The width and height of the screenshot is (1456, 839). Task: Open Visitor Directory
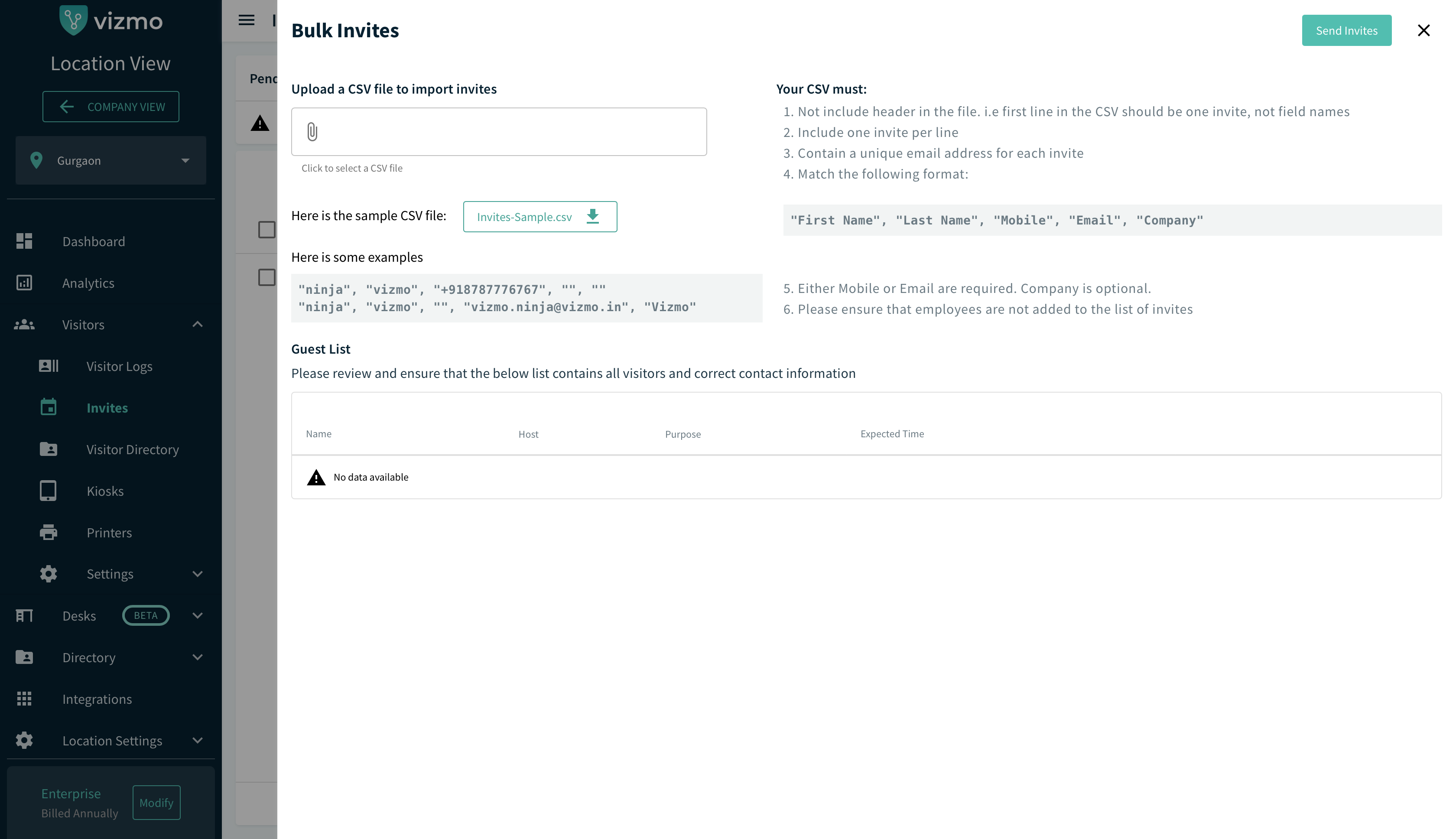coord(110,449)
